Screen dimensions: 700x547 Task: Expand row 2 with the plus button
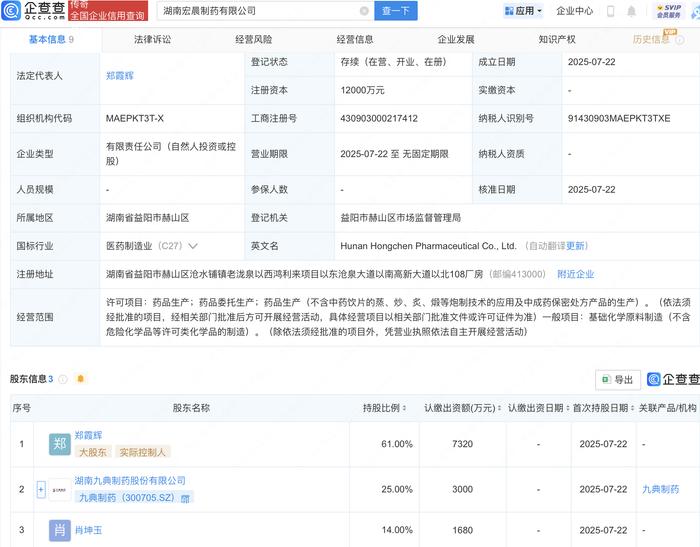coord(41,489)
